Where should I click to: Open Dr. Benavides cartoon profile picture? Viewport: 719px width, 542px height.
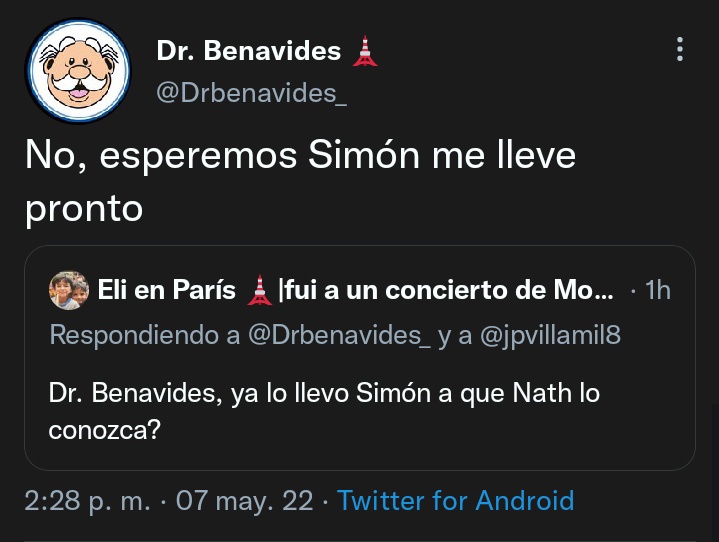click(x=78, y=71)
